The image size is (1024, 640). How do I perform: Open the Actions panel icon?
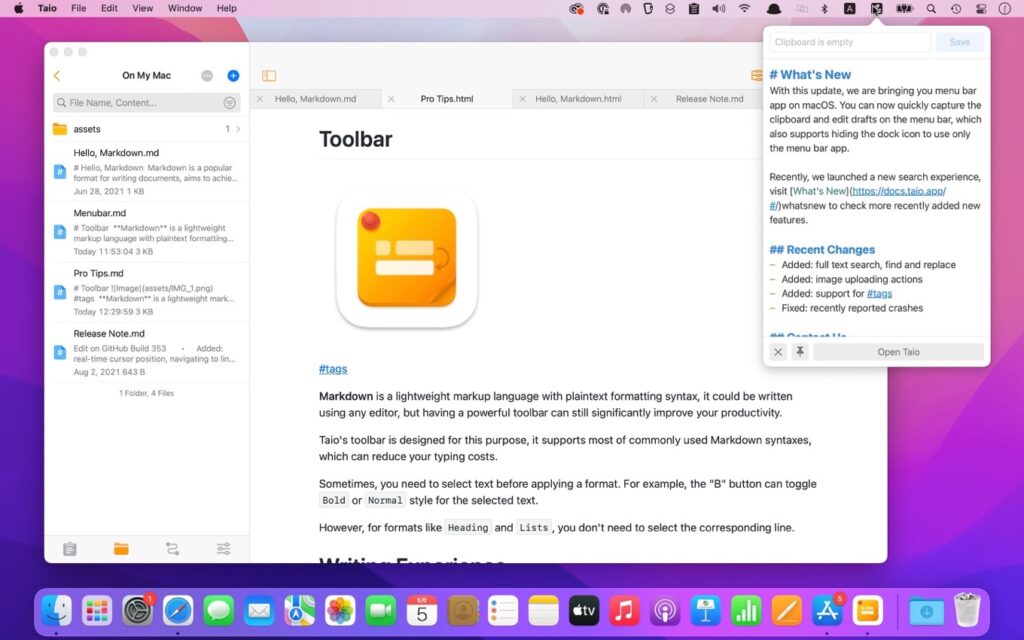click(x=171, y=548)
